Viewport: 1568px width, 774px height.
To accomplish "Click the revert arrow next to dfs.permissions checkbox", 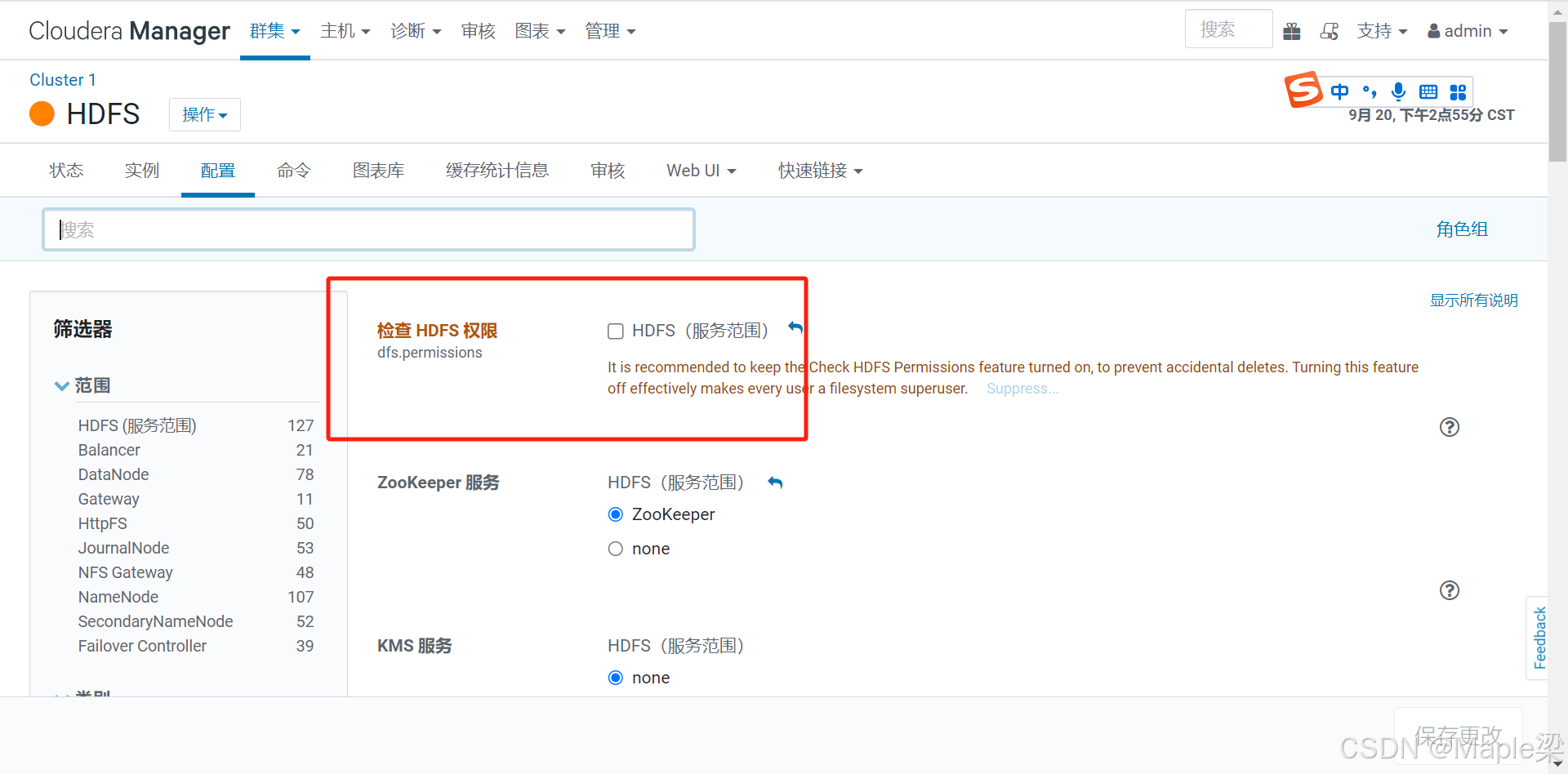I will [795, 328].
